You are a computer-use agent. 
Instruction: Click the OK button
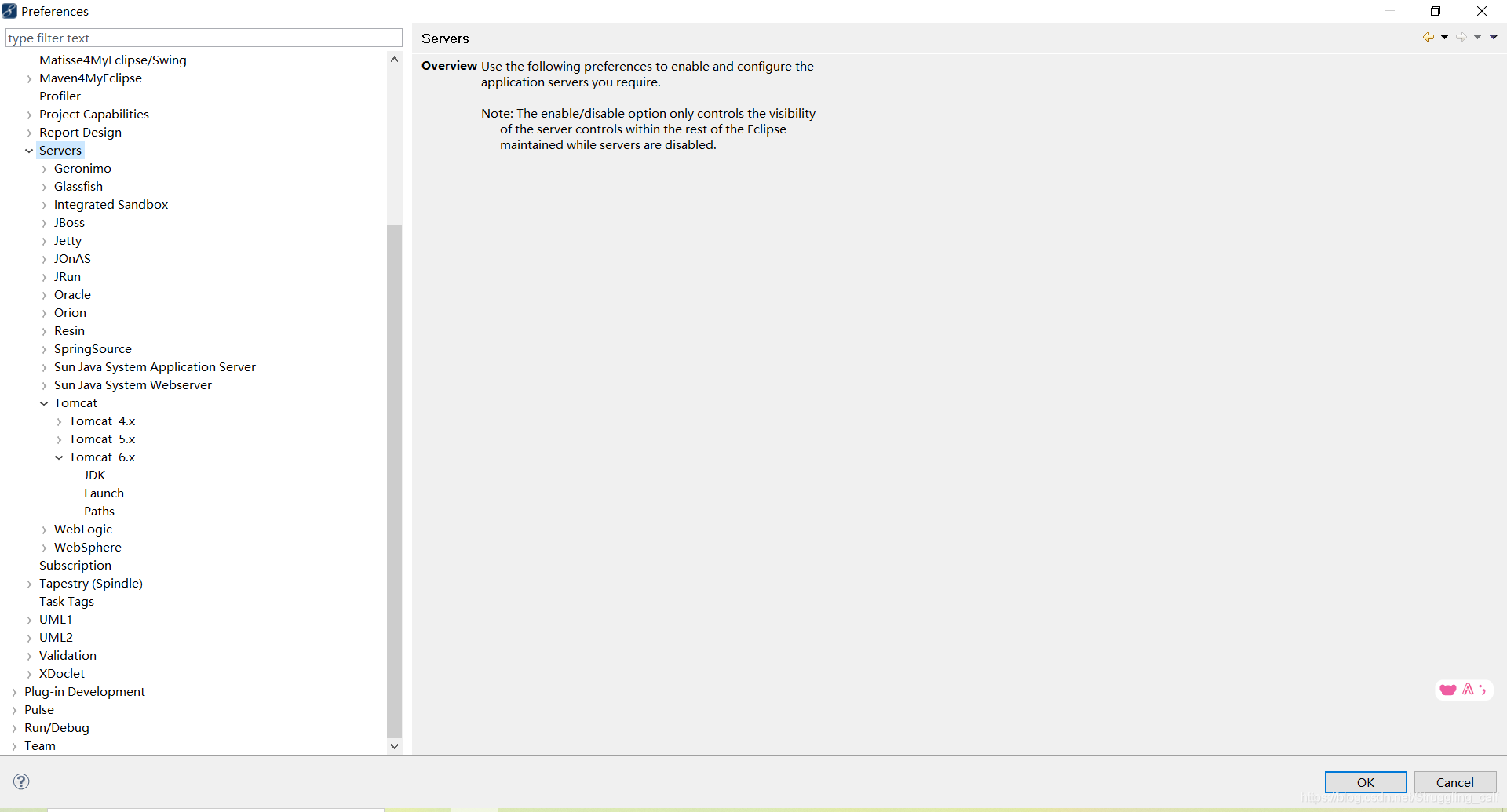coord(1366,782)
